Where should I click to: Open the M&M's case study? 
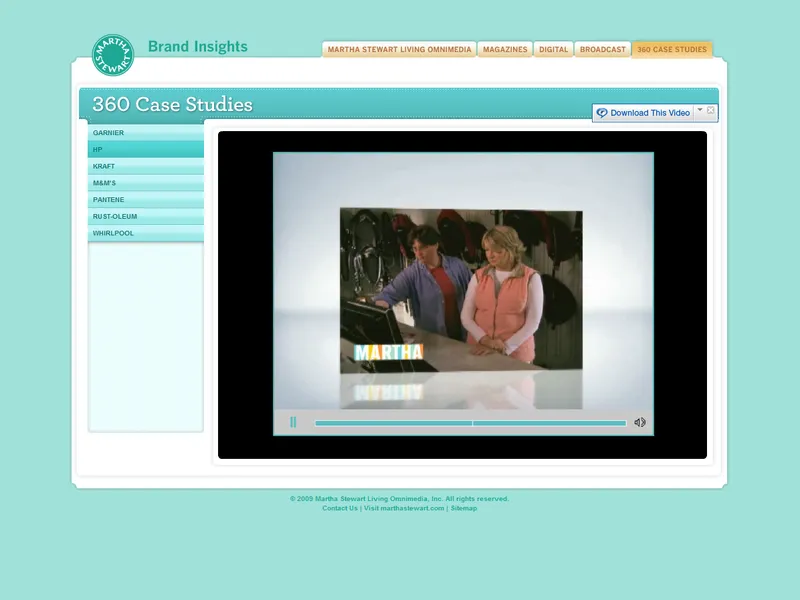click(146, 183)
